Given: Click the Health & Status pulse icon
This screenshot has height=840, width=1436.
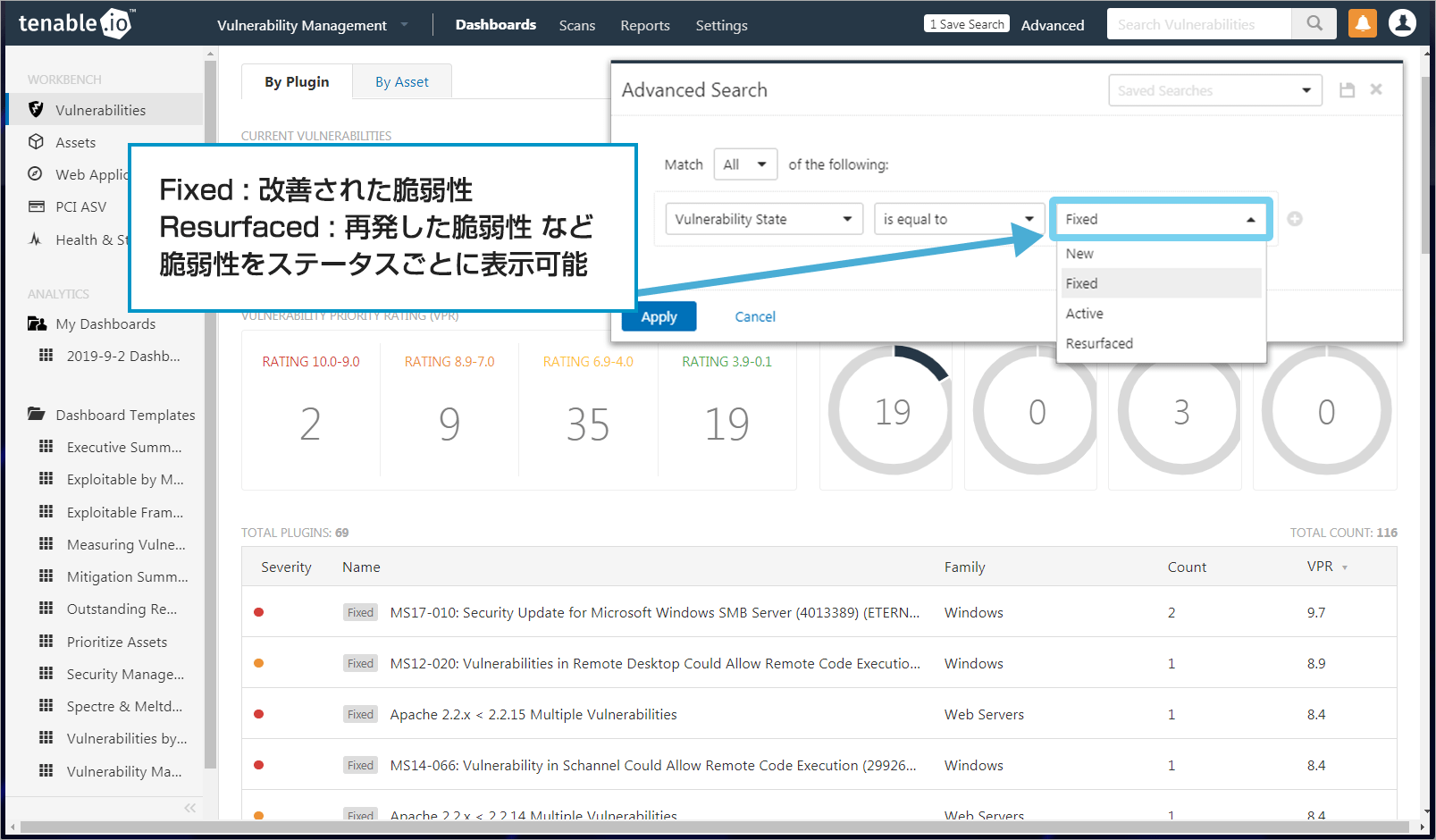Looking at the screenshot, I should click(36, 239).
